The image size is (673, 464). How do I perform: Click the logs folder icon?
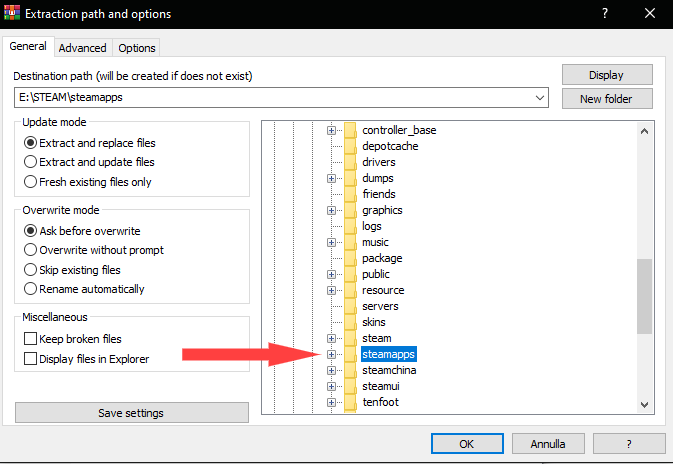350,226
